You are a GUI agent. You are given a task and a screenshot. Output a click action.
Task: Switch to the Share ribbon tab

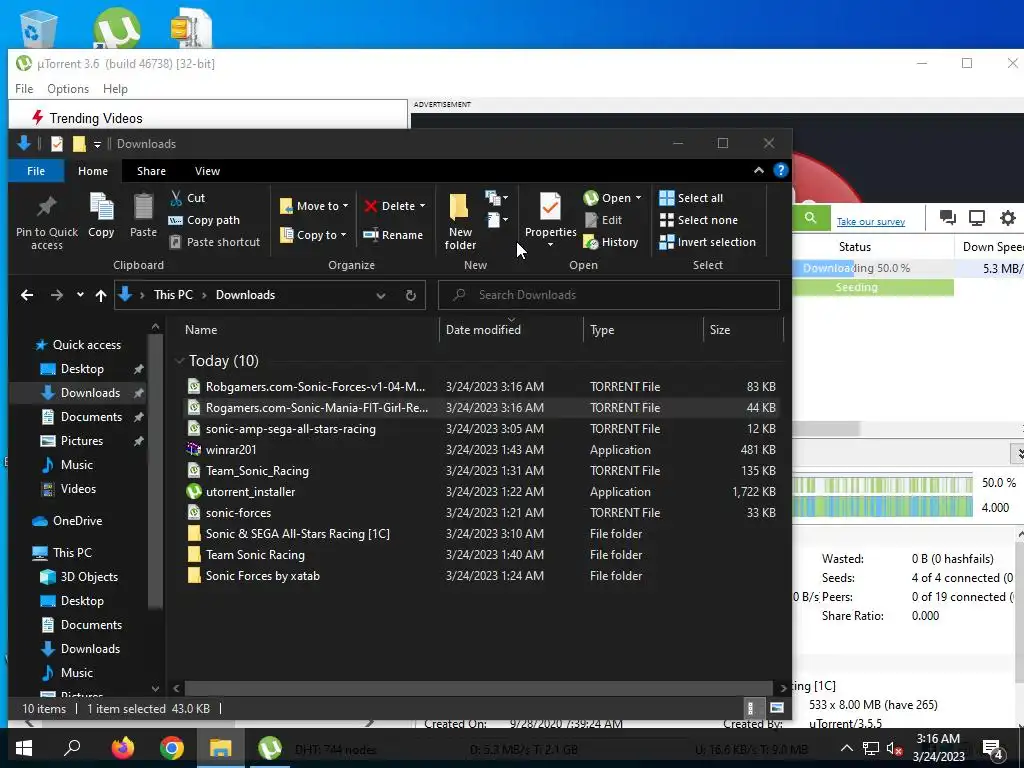(151, 171)
